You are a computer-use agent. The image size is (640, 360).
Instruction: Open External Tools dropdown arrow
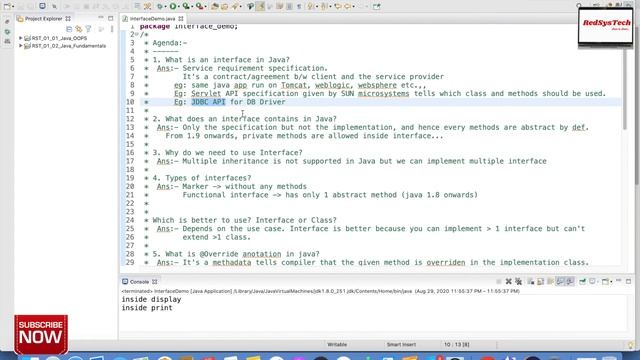(205, 7)
